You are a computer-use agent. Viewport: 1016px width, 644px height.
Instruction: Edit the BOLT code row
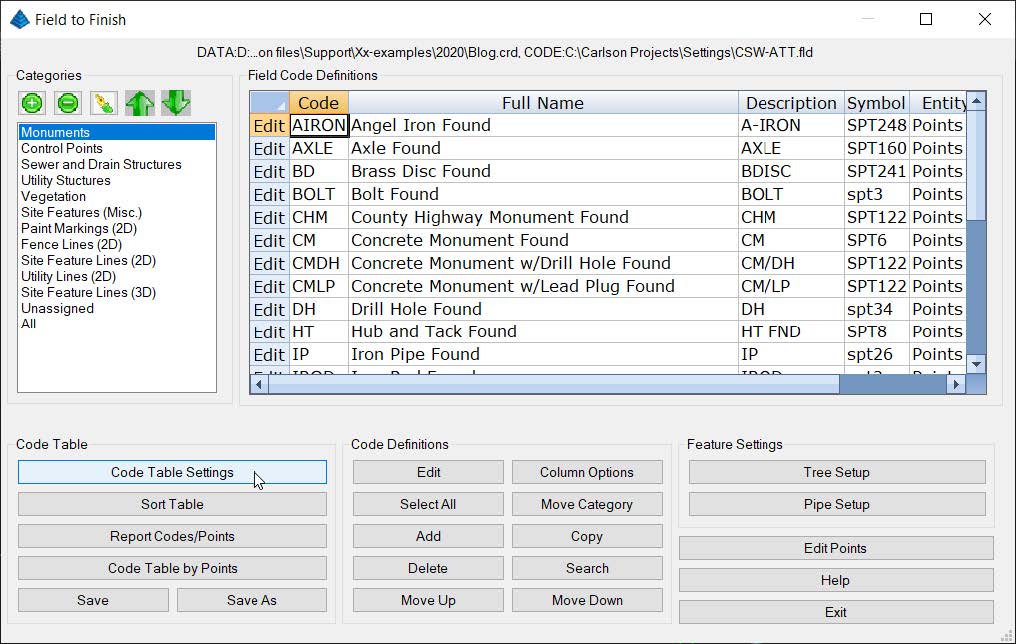coord(268,194)
